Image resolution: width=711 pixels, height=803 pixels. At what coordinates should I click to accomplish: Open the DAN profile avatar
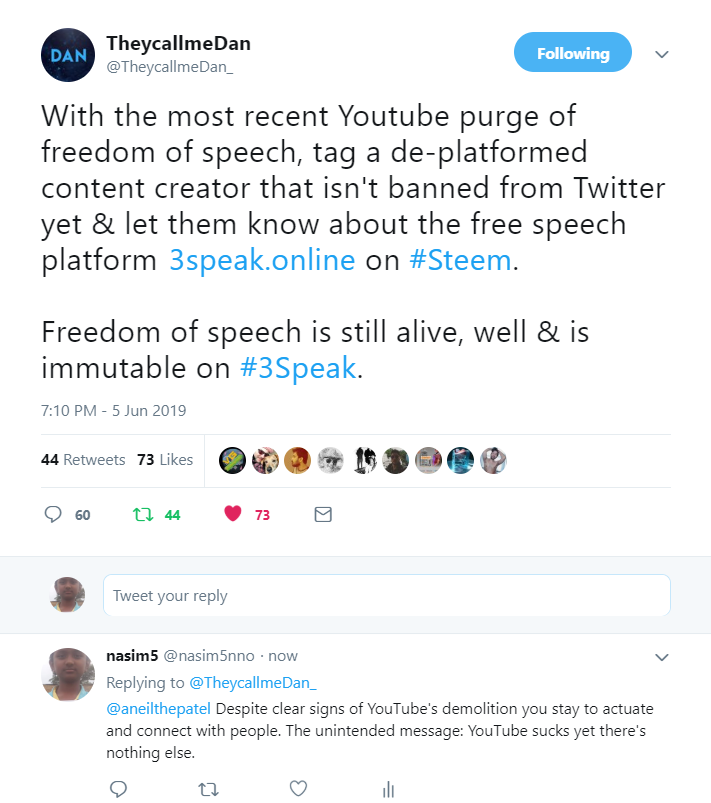68,54
